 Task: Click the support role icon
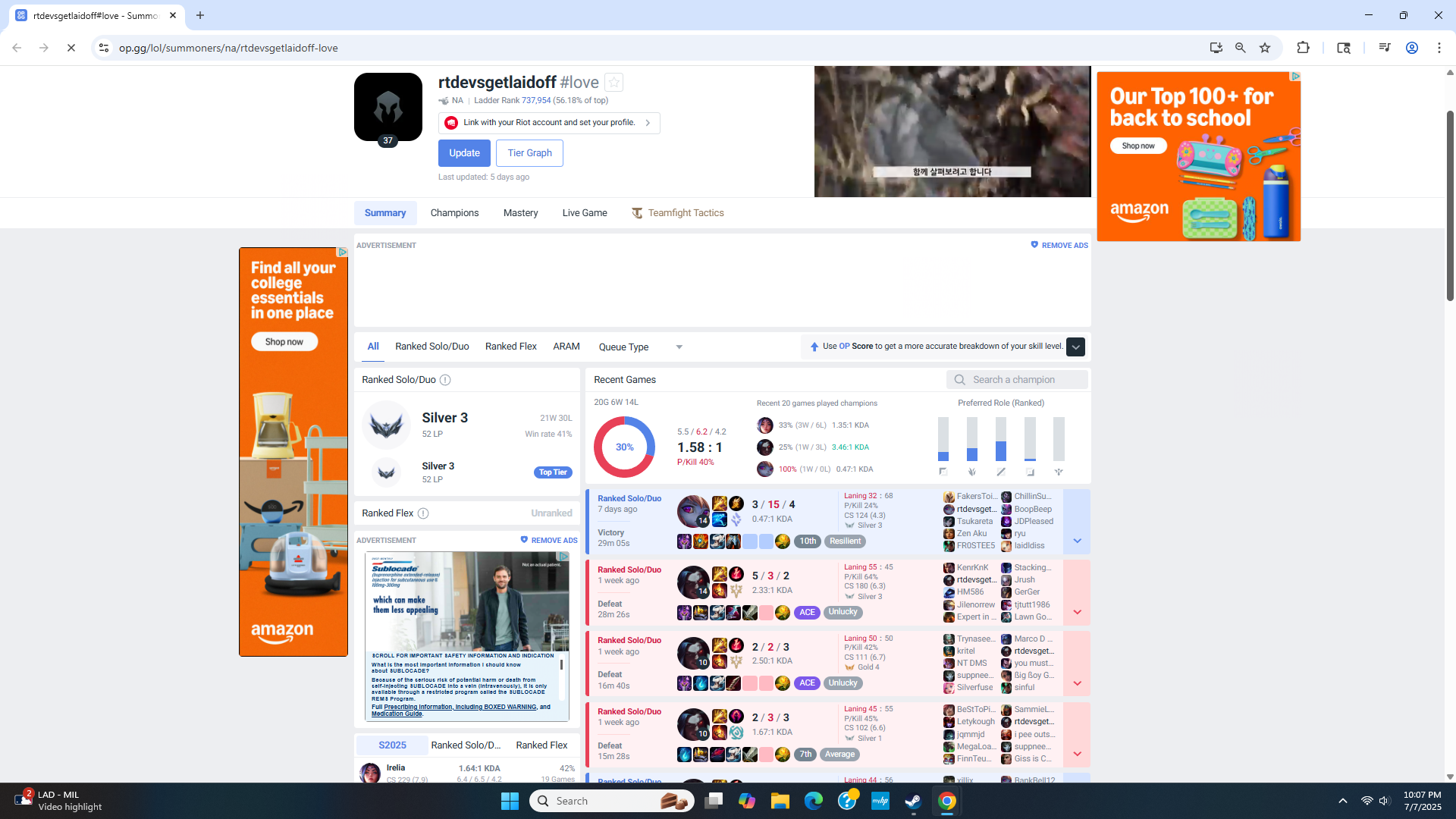[x=1059, y=472]
